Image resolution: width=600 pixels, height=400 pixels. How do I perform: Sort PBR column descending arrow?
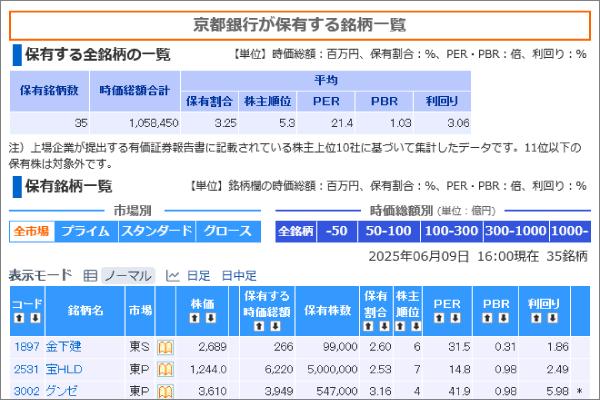click(x=504, y=318)
